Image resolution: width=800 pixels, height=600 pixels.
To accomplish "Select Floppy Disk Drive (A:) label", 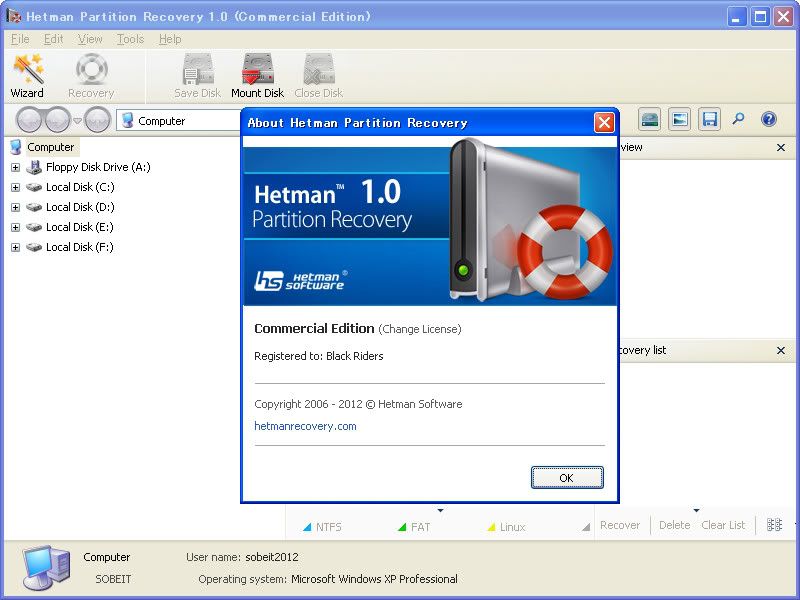I will (x=98, y=167).
